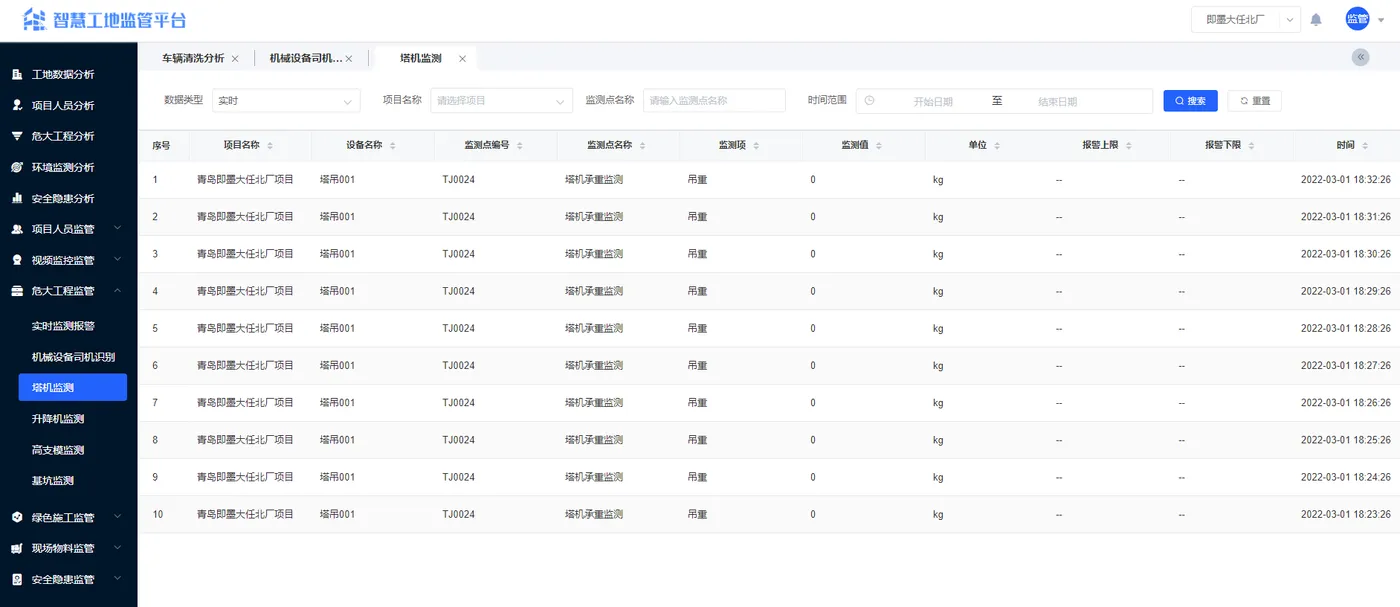Screen dimensions: 1400x607
Task: Focus the 监测点名称 input field
Action: click(714, 101)
